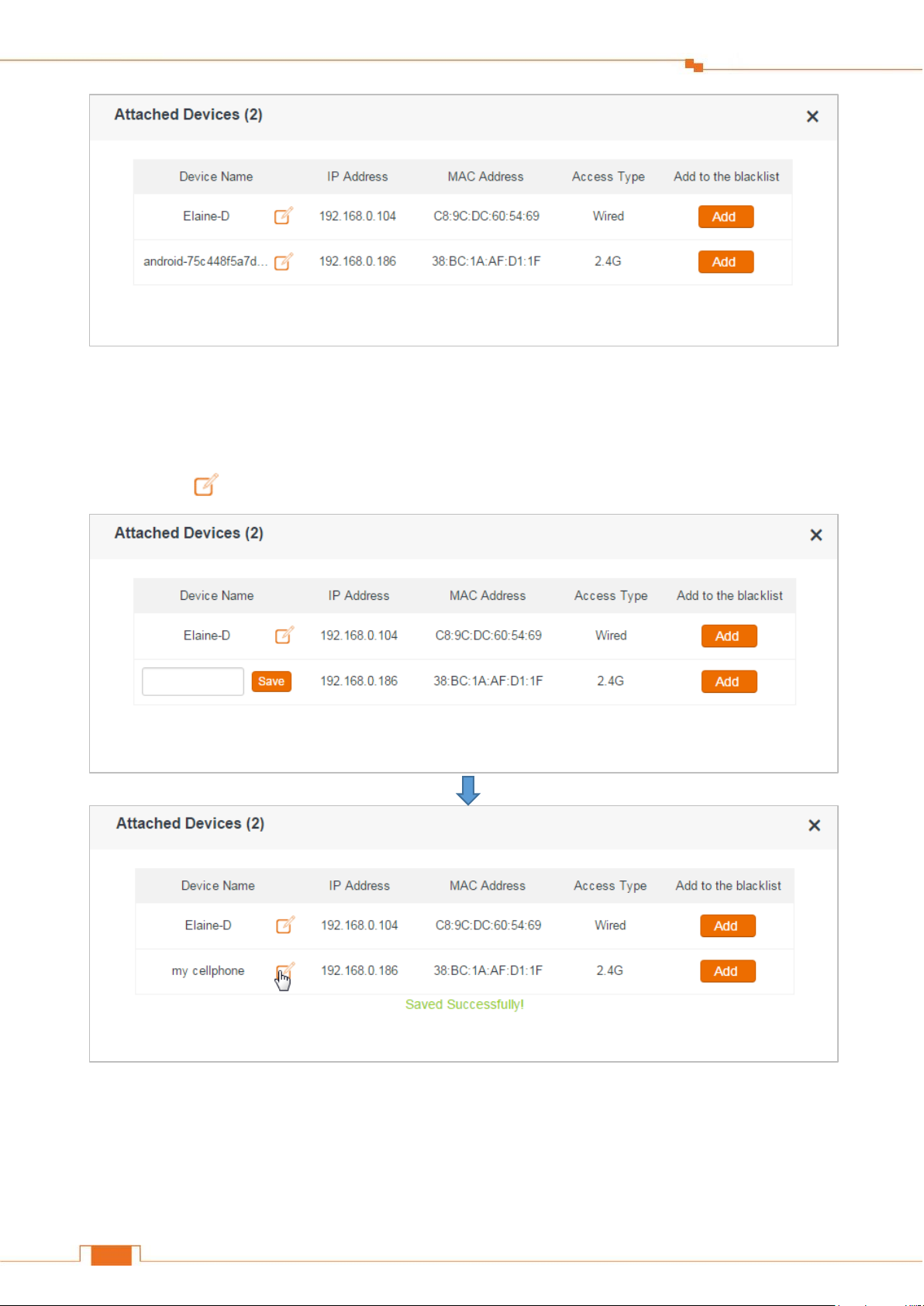
Task: Close the bottom Attached Devices dialog
Action: (x=814, y=825)
